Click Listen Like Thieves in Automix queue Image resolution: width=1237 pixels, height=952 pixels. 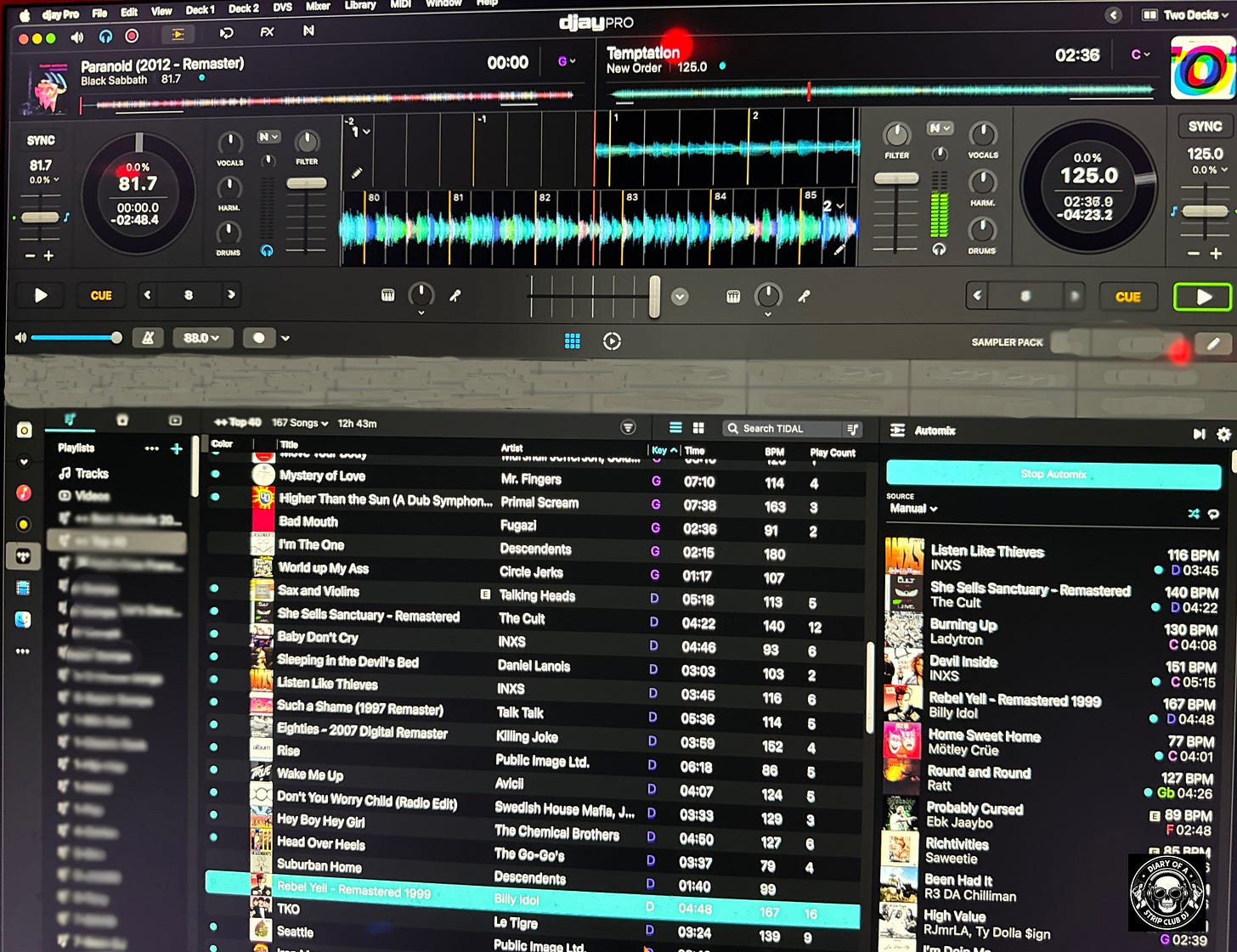[987, 551]
